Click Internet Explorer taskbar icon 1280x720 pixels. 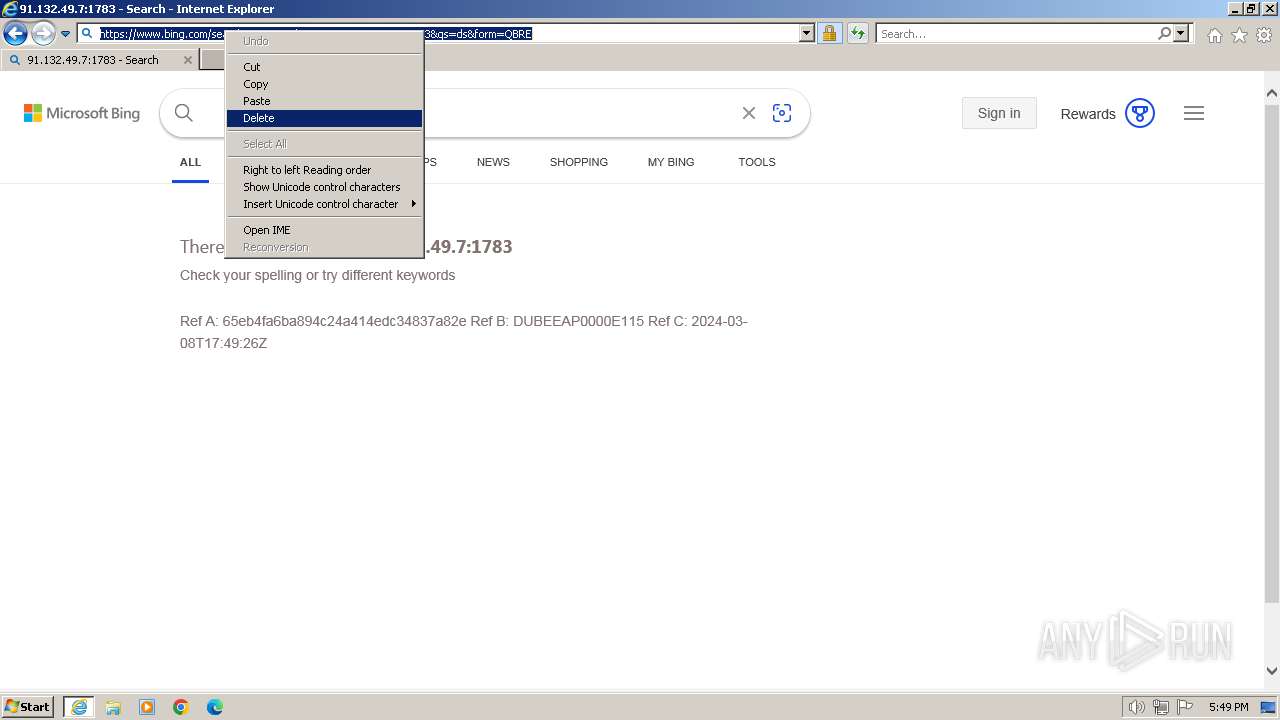[79, 707]
